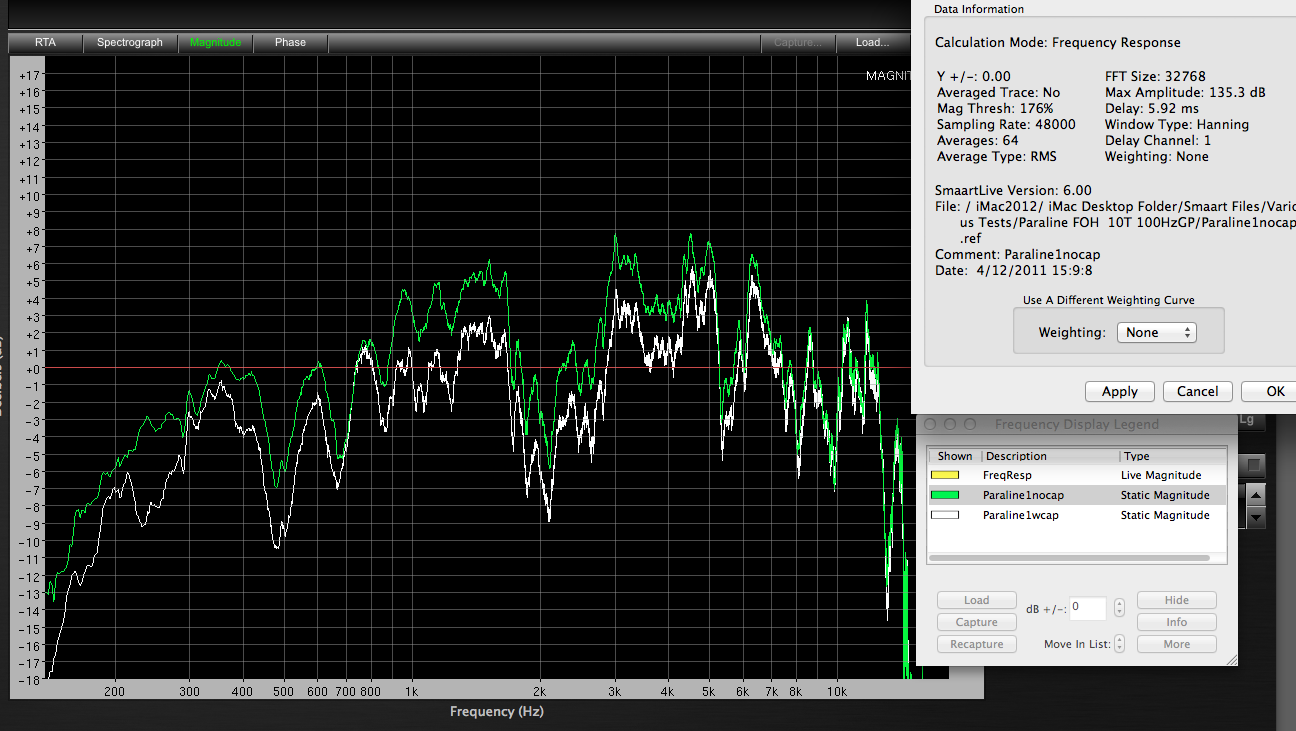Screen dimensions: 1296x731
Task: Click the grayed Capture... button above the plot
Action: coord(797,43)
